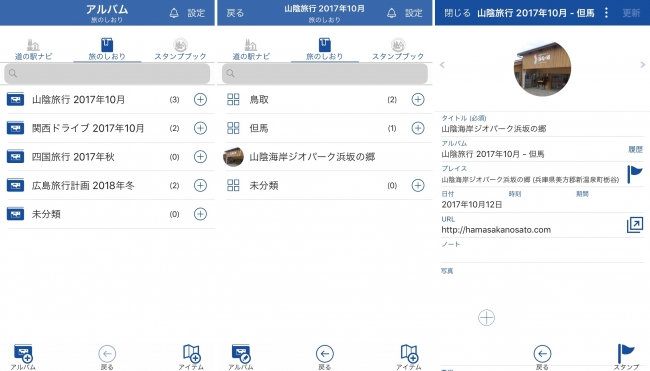Open スタンプブック tab in Album screen
The width and height of the screenshot is (650, 371).
180,50
